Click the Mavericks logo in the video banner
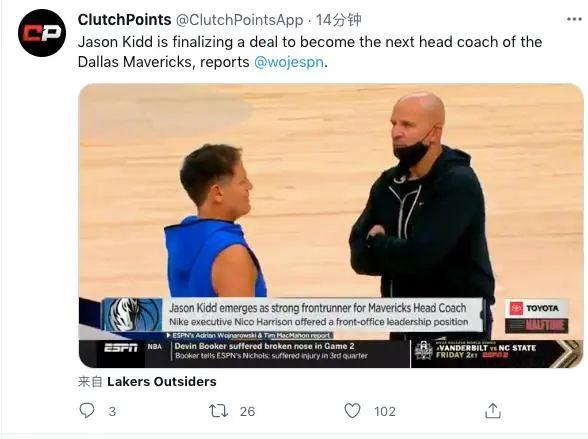This screenshot has height=439, width=588. pos(133,315)
